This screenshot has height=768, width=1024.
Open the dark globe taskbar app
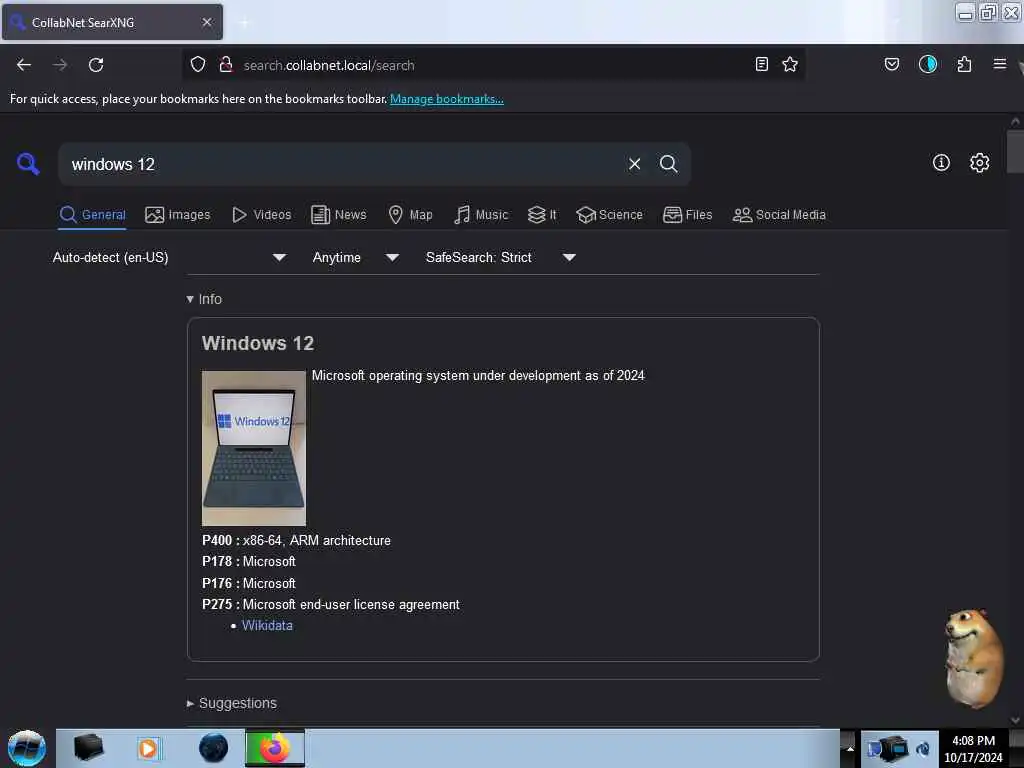click(213, 748)
